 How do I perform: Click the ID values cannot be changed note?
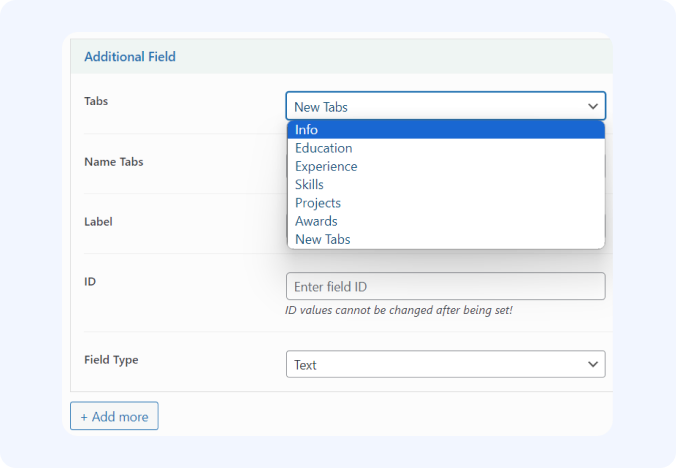tap(399, 310)
